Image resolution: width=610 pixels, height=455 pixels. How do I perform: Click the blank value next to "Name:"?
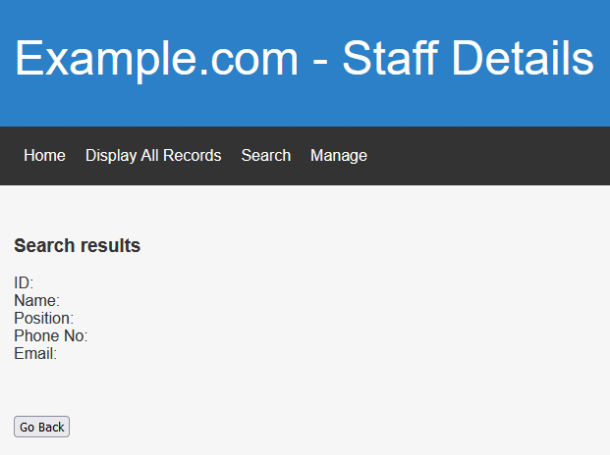click(90, 300)
